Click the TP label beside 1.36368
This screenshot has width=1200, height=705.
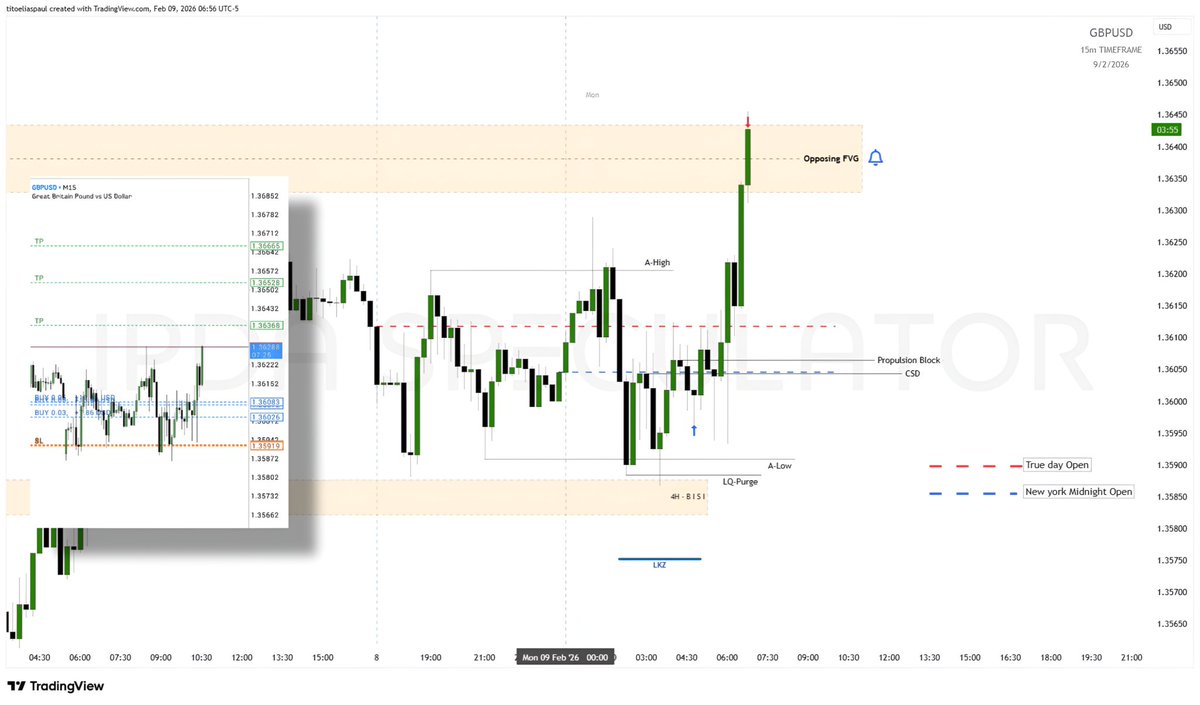coord(39,322)
